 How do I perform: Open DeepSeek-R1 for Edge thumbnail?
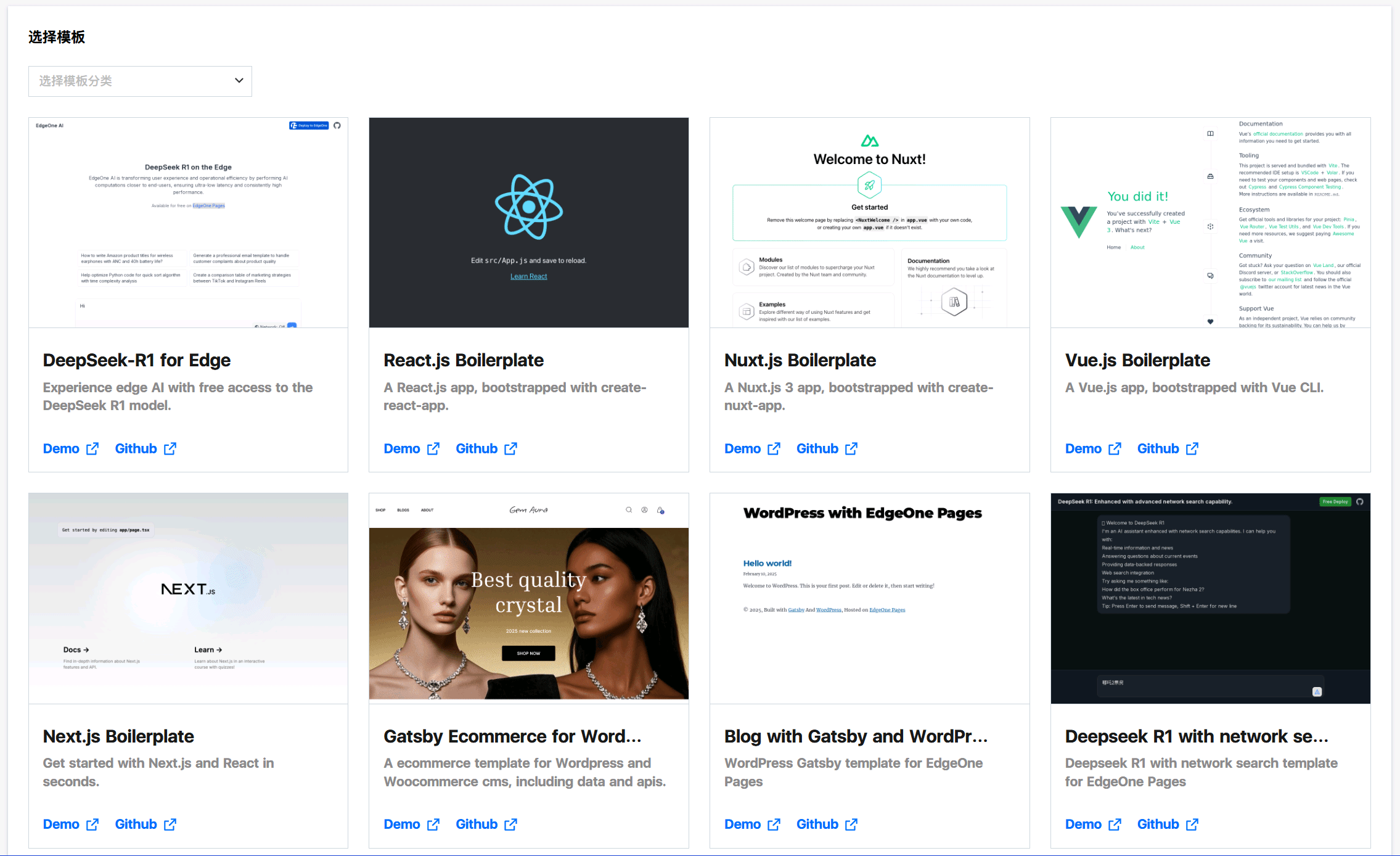coord(188,223)
